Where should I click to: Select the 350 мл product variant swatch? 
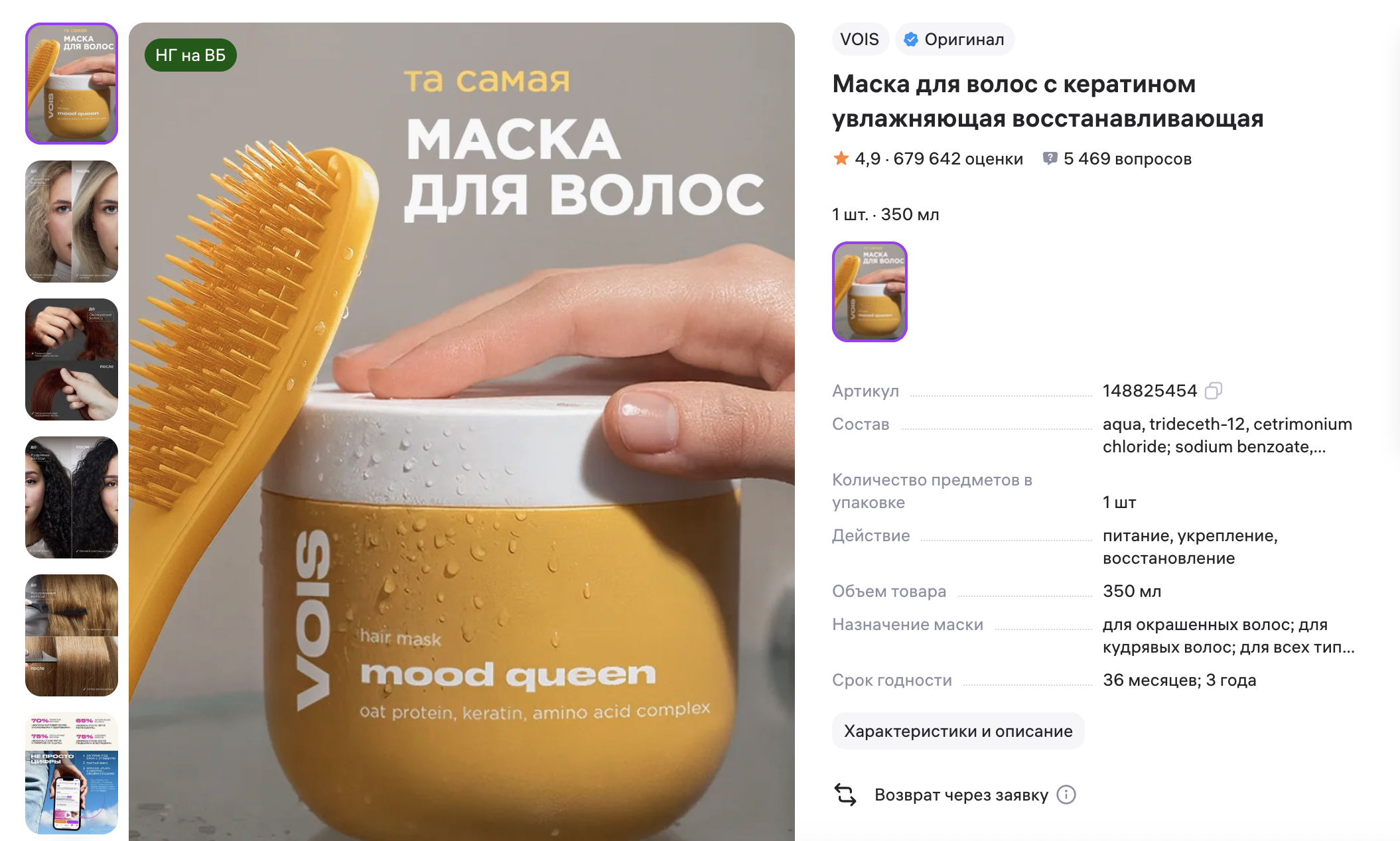tap(870, 292)
